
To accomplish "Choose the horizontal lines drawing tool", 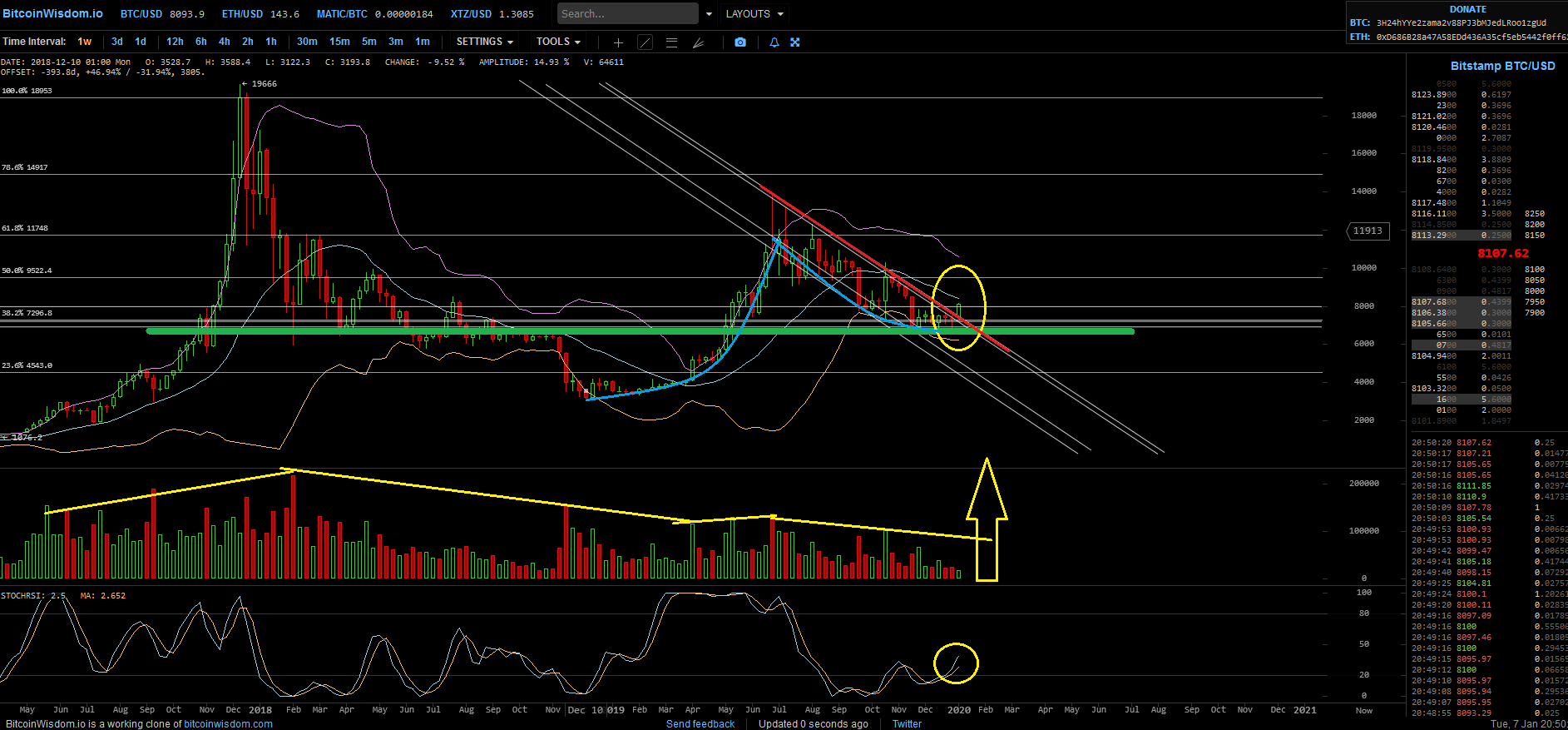I will pos(671,42).
